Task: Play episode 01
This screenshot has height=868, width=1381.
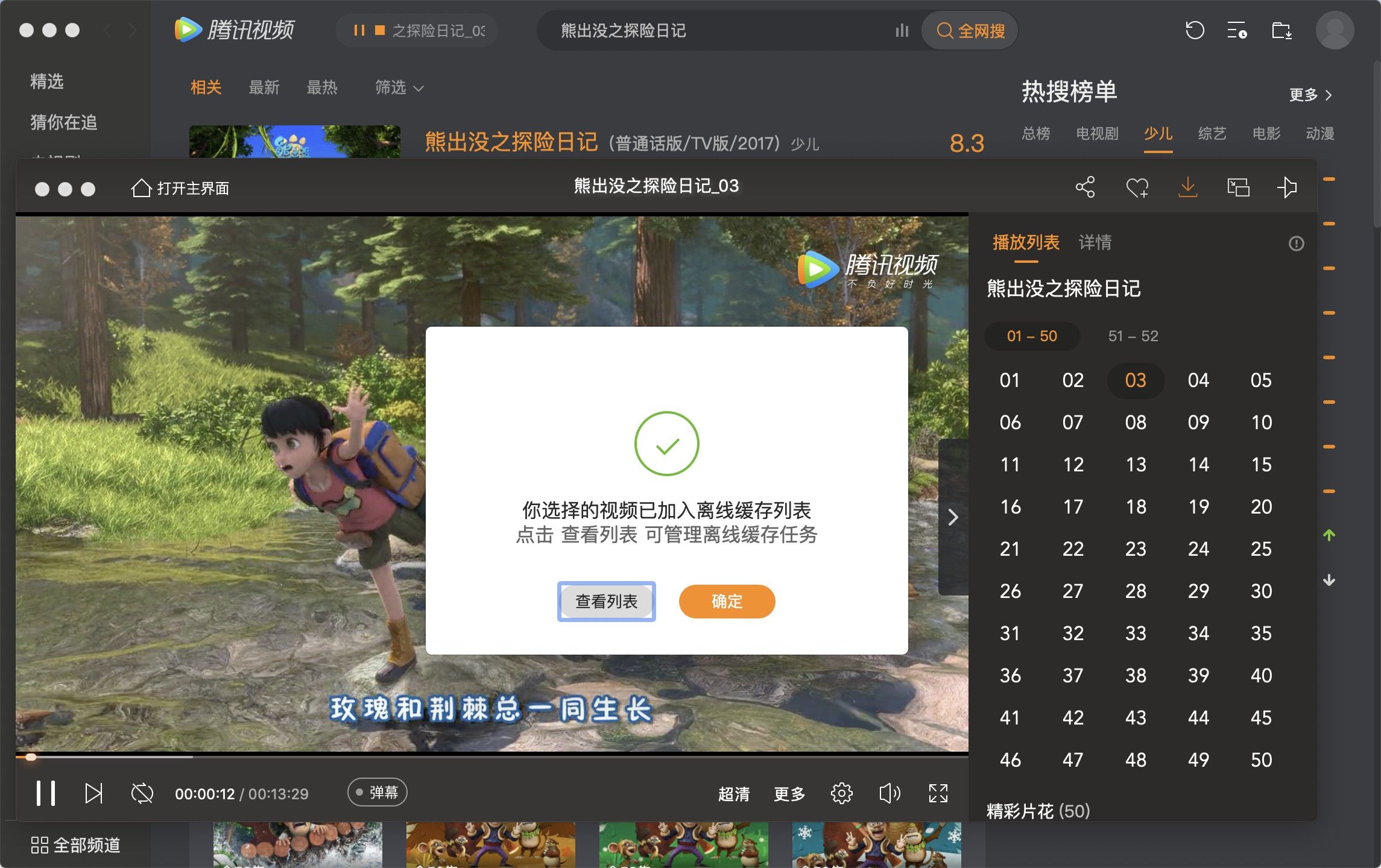Action: tap(1010, 380)
